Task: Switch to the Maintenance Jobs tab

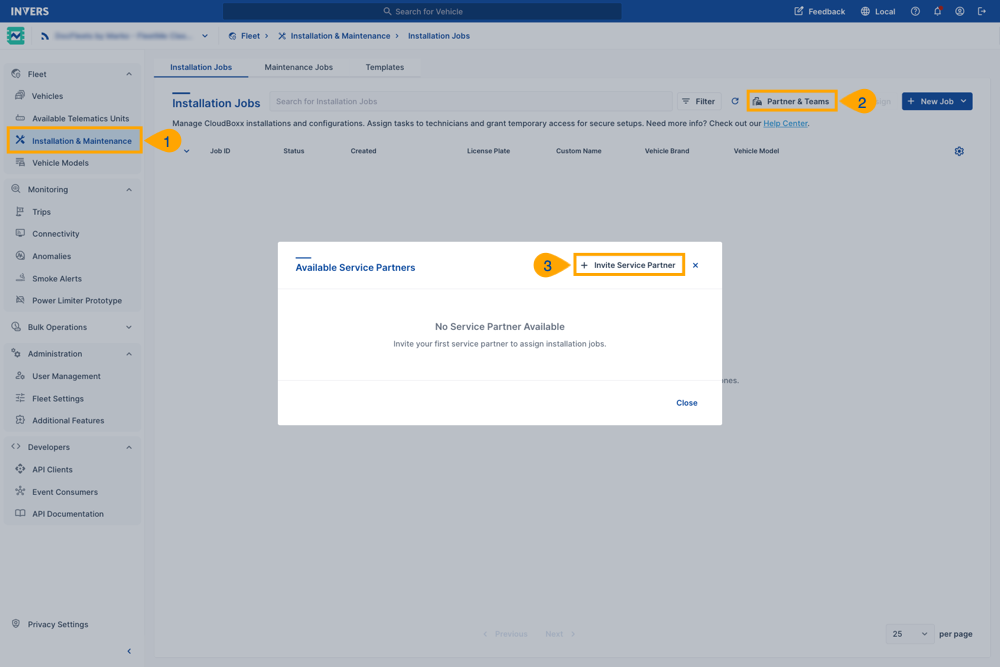Action: pos(298,67)
